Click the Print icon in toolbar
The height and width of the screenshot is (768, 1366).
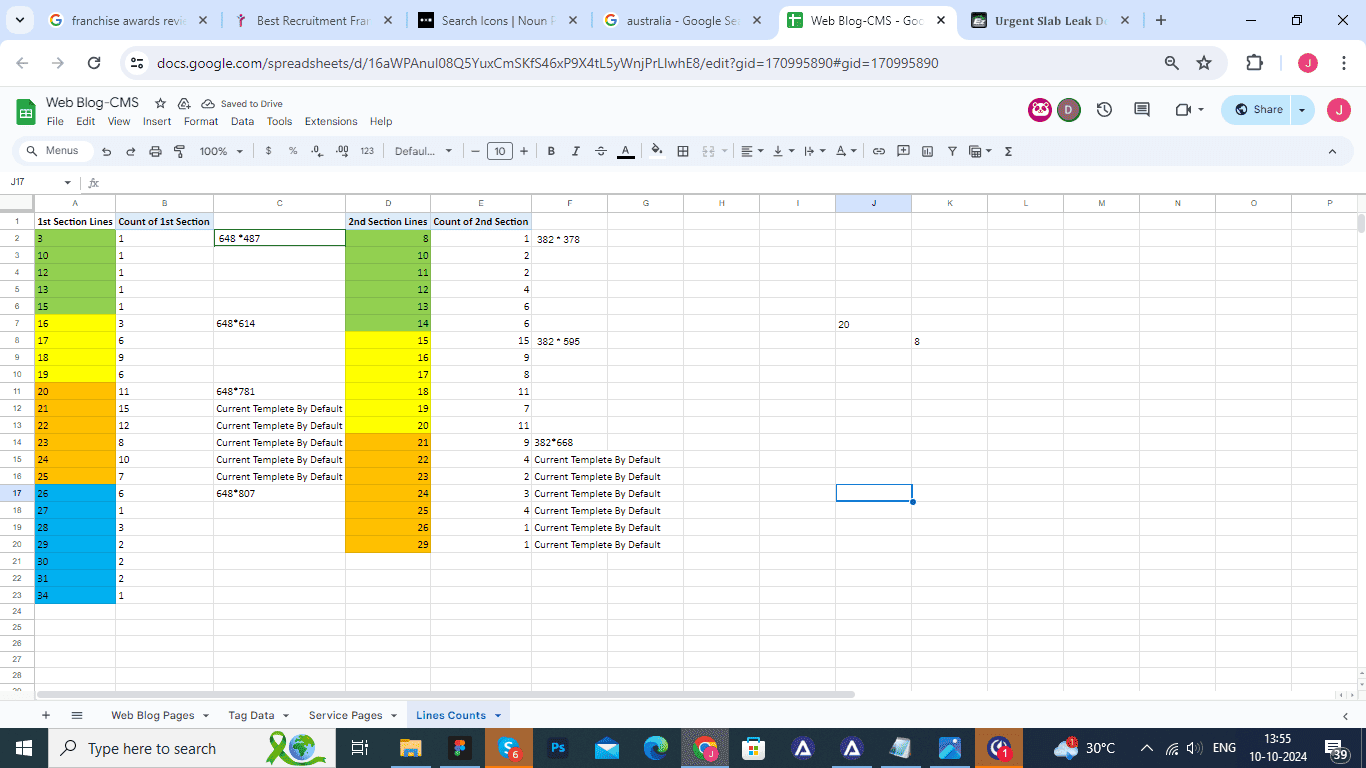point(155,151)
